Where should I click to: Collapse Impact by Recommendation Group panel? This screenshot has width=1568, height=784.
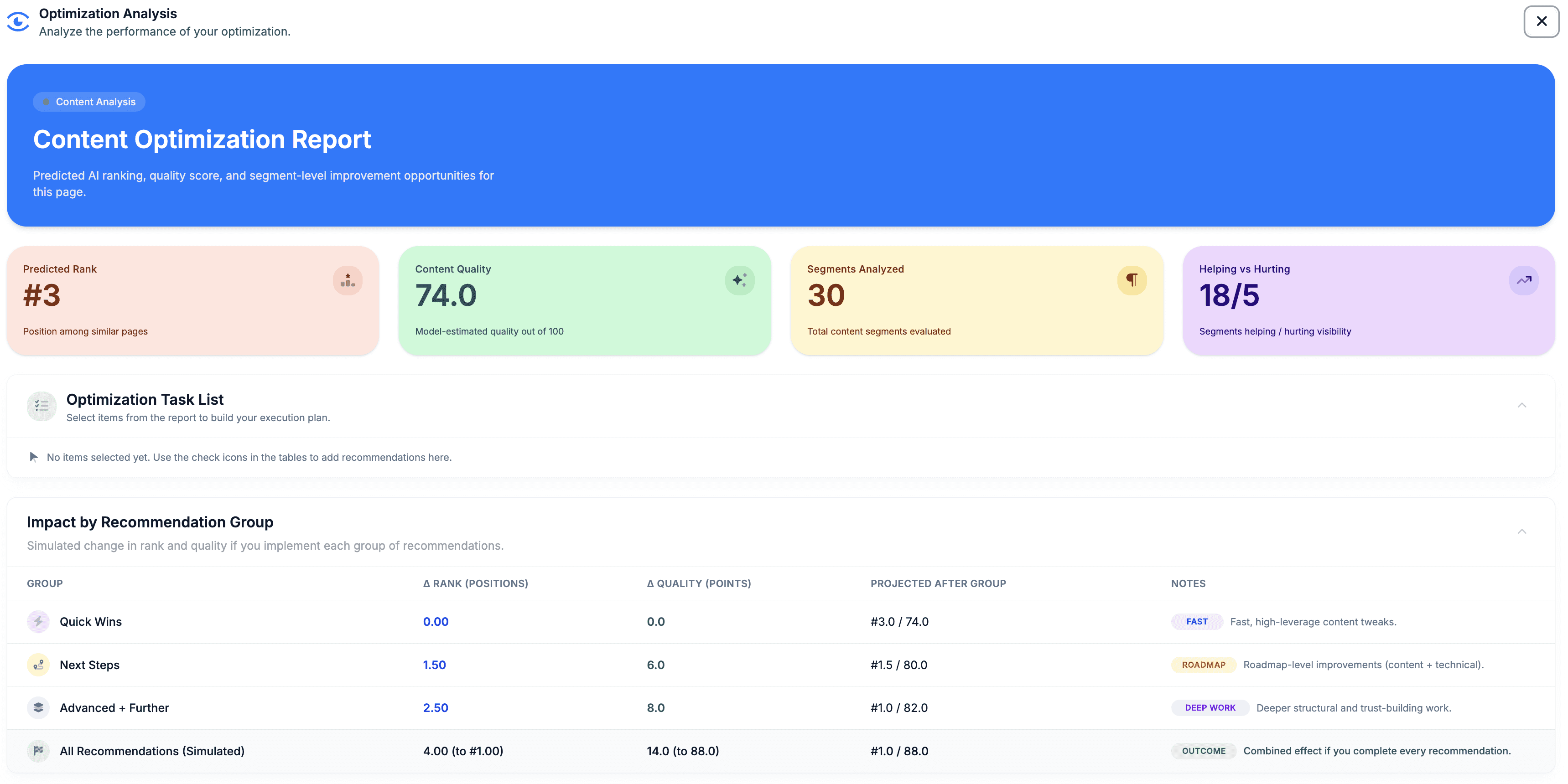click(1521, 531)
